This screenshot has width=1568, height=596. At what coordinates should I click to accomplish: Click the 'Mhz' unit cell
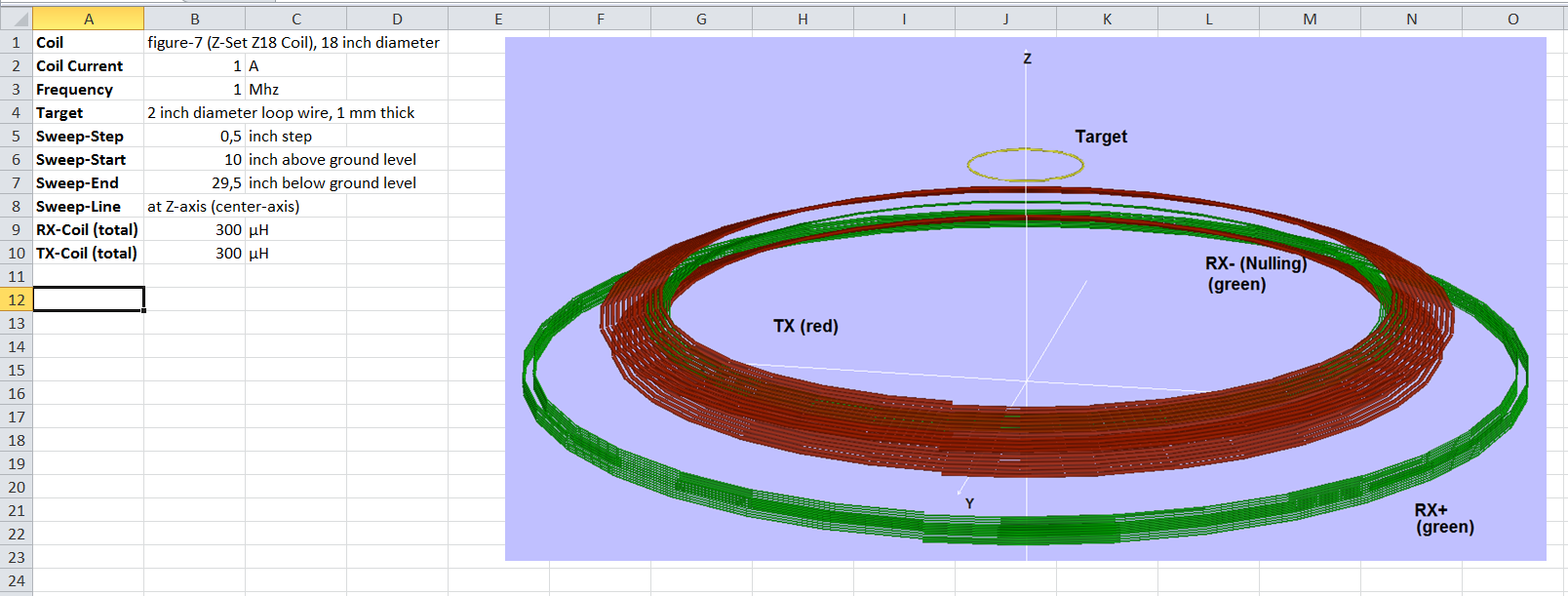296,89
